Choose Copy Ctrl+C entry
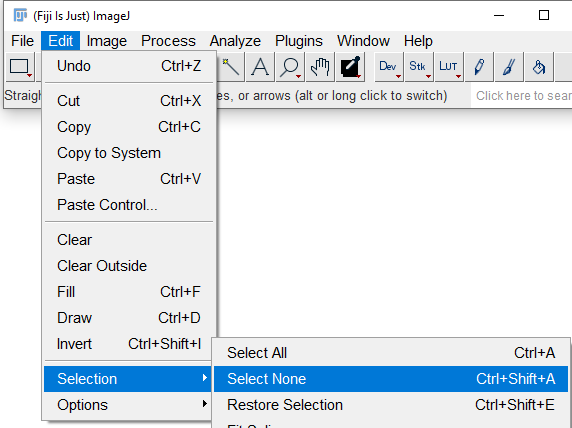Viewport: 572px width, 428px height. pos(129,127)
